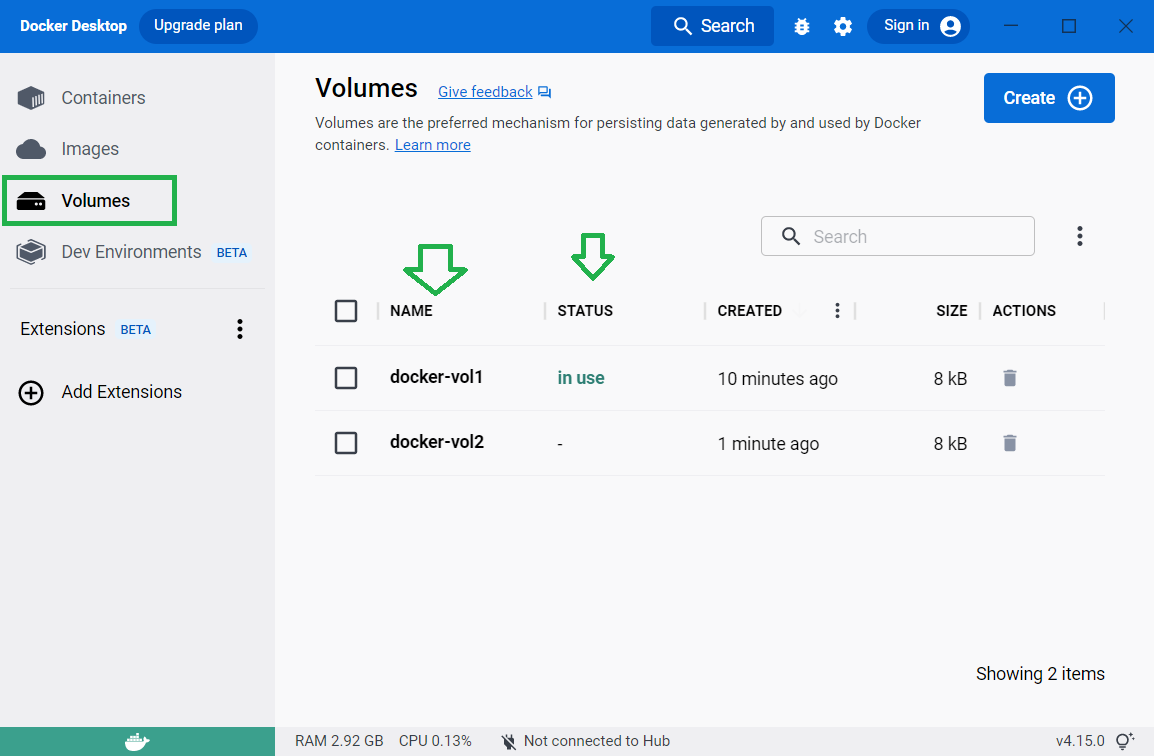Click the Add Extensions plus icon

tap(31, 392)
